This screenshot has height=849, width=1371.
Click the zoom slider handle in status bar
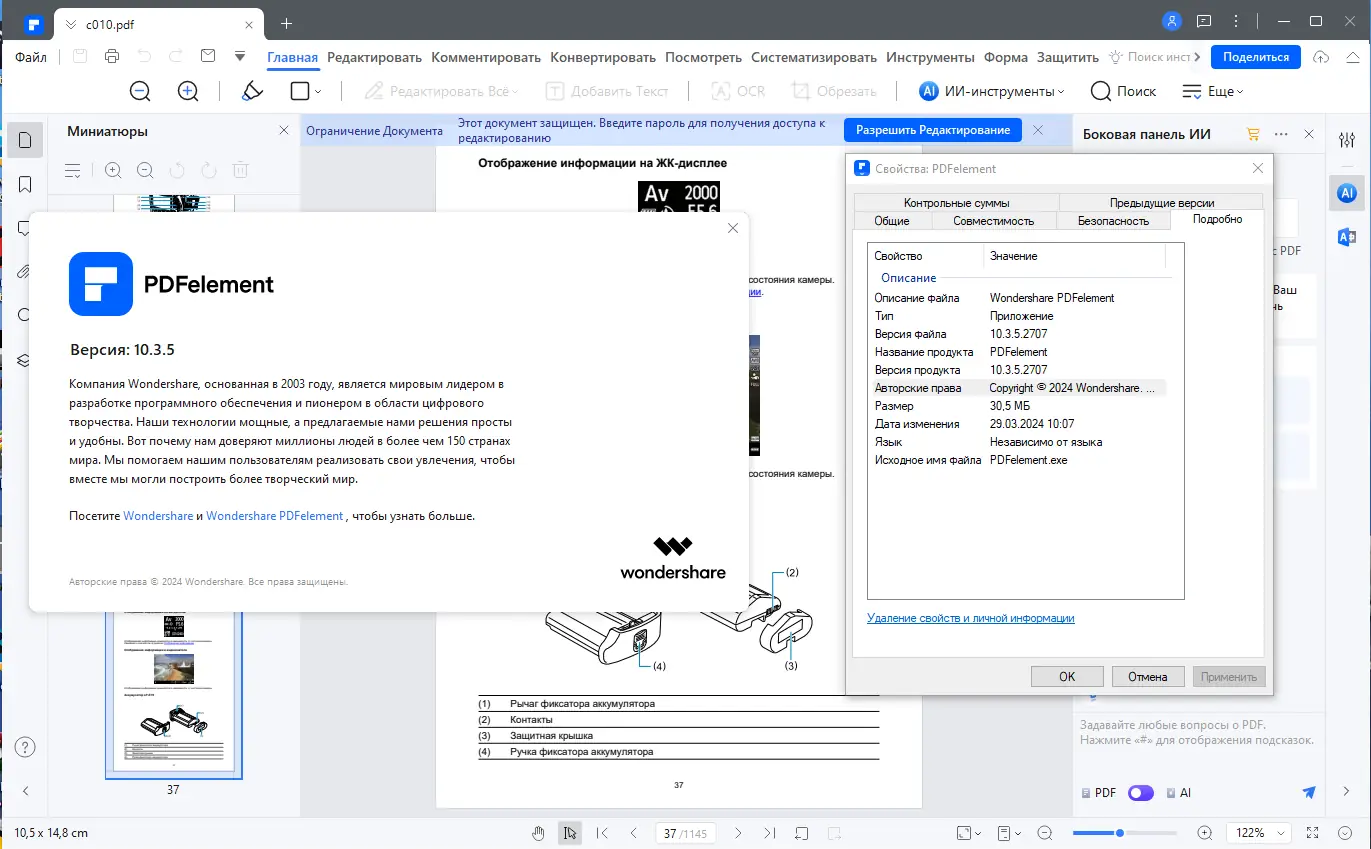pos(1120,832)
